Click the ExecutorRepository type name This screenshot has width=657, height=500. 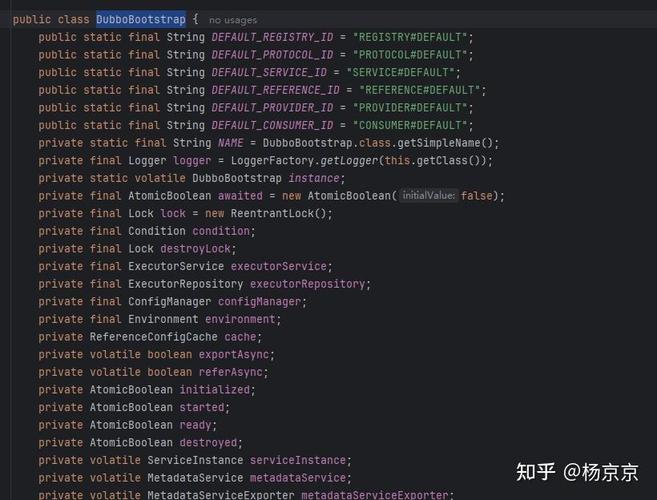(x=186, y=284)
